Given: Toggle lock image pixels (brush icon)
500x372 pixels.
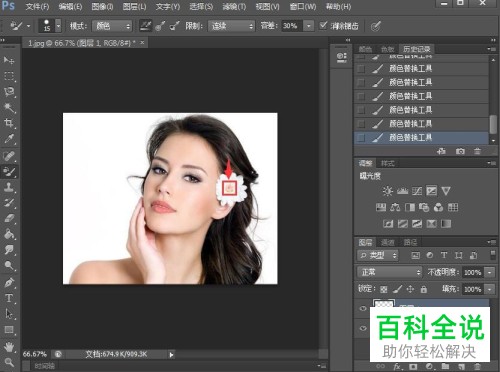Looking at the screenshot, I should 397,289.
